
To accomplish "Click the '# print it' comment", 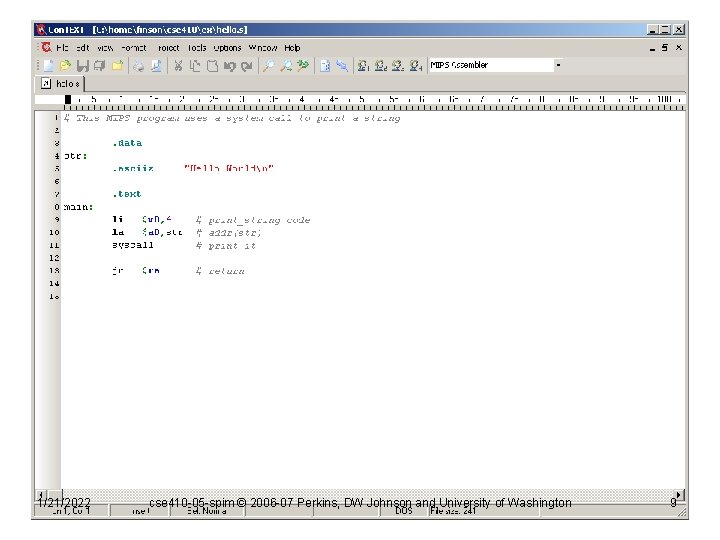I will 225,246.
